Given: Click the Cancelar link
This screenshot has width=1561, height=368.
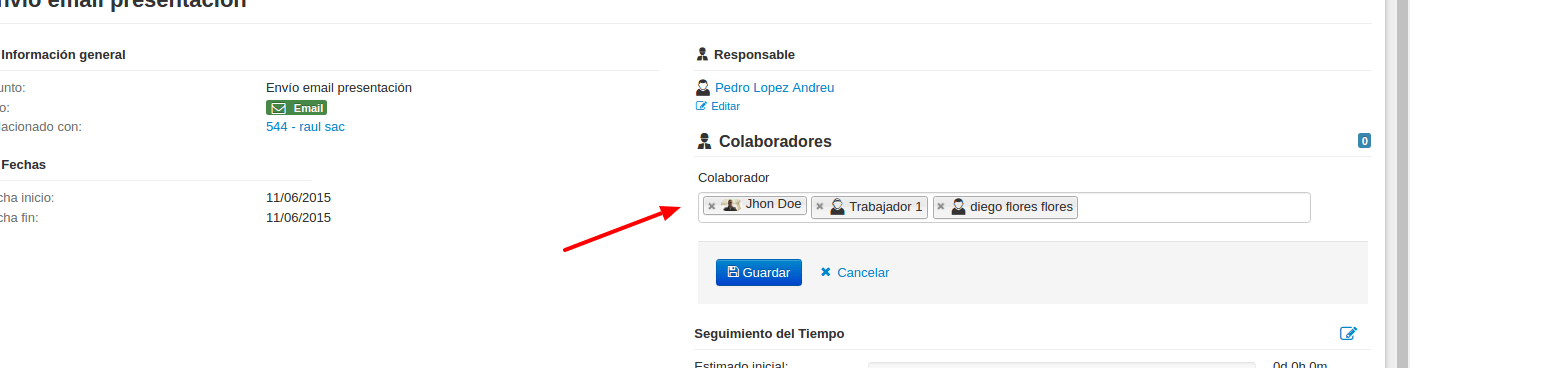Looking at the screenshot, I should pos(855,272).
